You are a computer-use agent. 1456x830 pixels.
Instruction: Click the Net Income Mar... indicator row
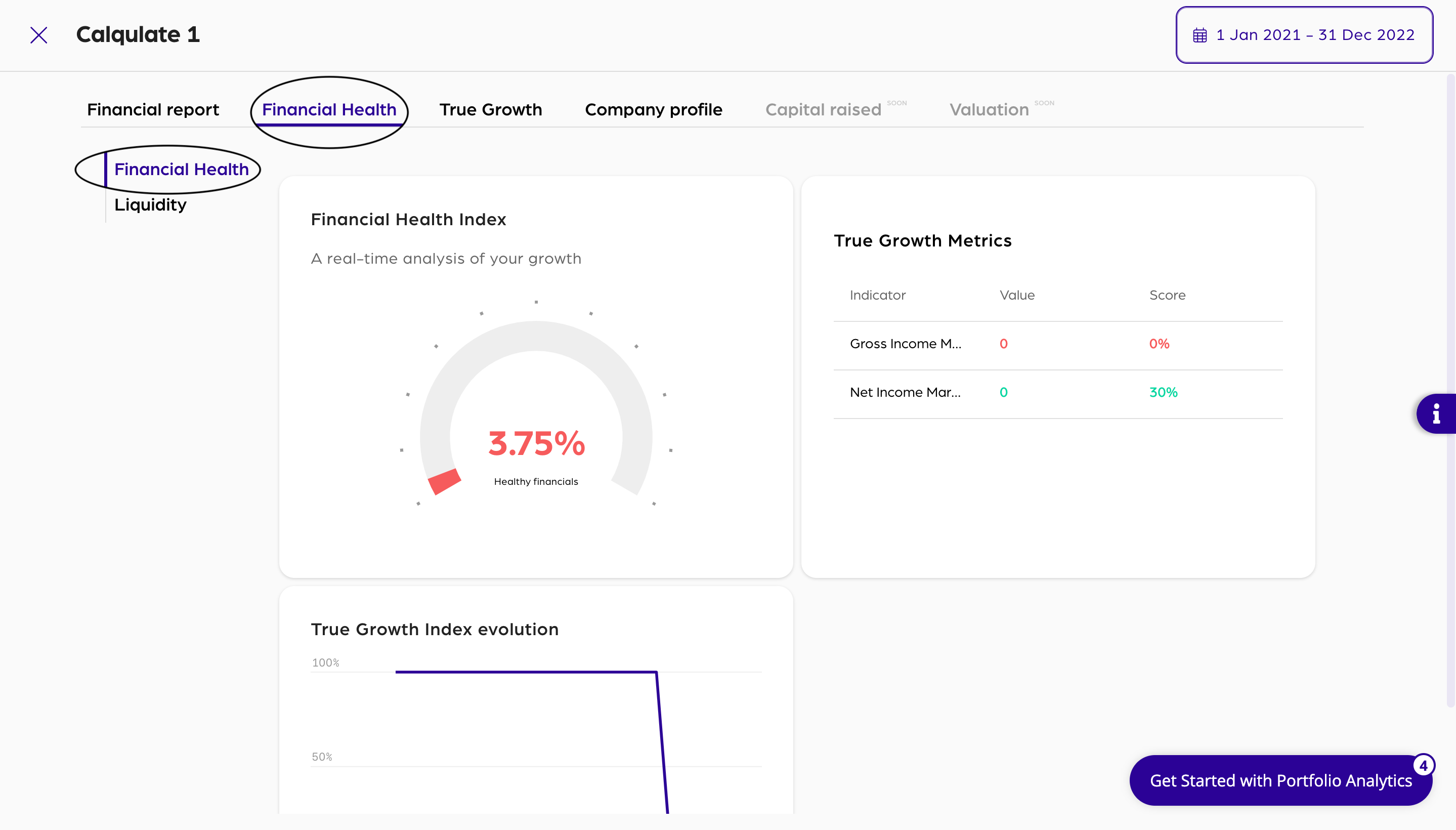pos(905,392)
